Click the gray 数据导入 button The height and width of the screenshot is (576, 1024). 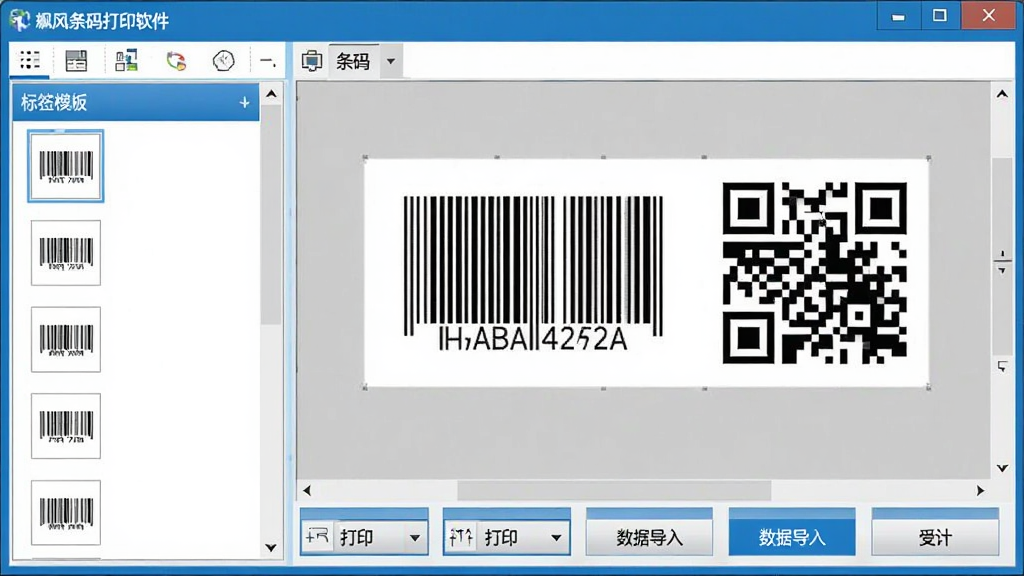point(649,532)
